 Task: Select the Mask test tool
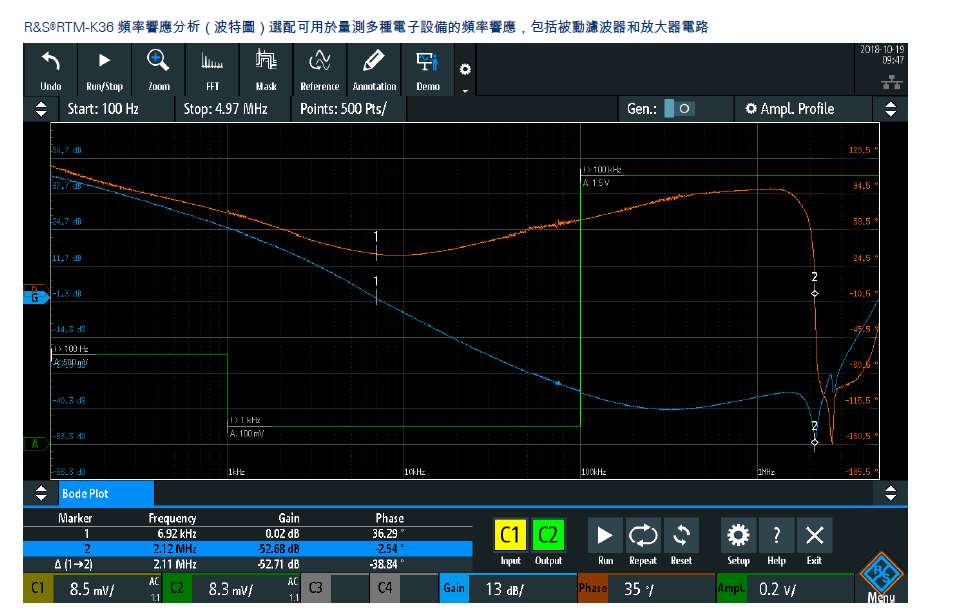(x=266, y=70)
